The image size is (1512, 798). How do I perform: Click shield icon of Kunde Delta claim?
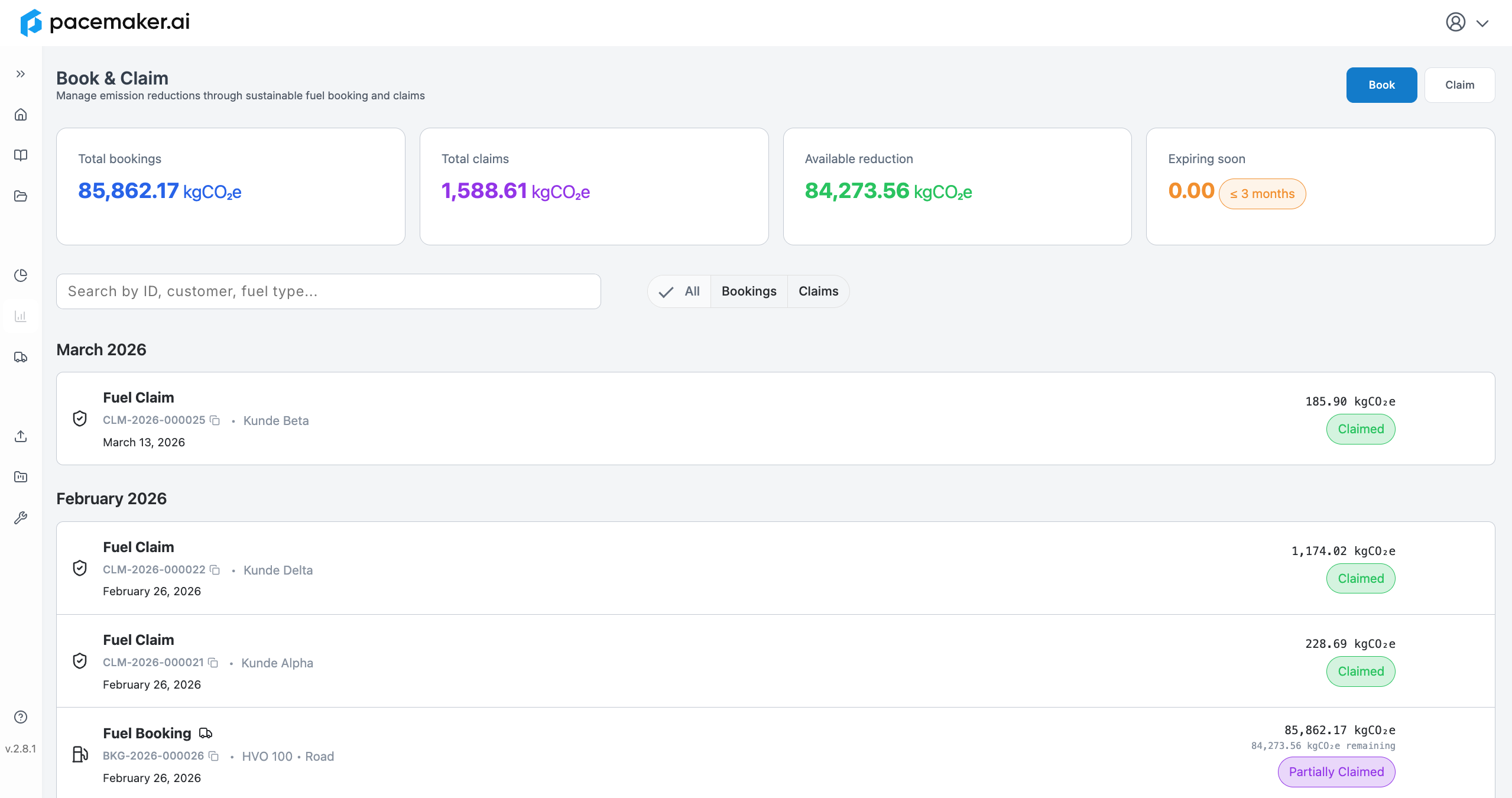pyautogui.click(x=80, y=568)
